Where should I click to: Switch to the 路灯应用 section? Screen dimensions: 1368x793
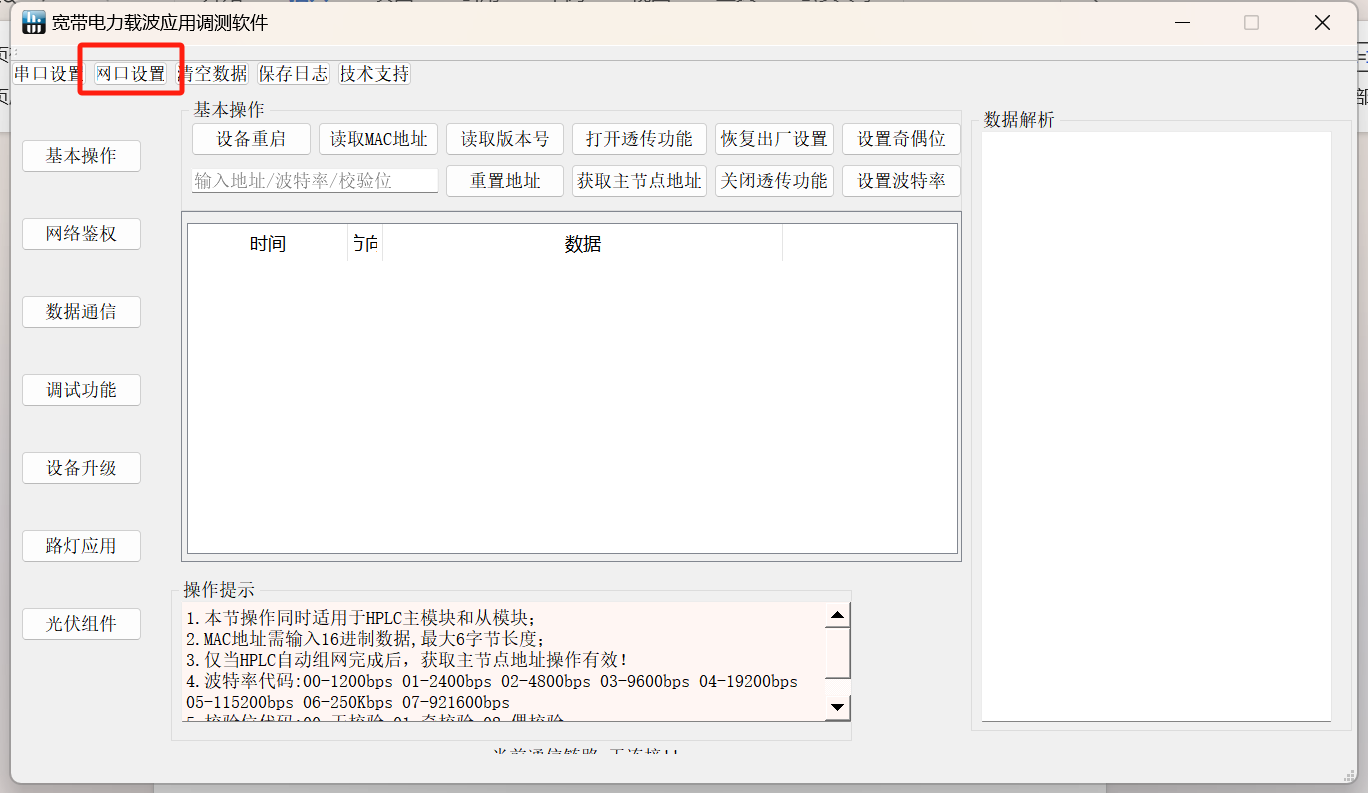pyautogui.click(x=81, y=545)
